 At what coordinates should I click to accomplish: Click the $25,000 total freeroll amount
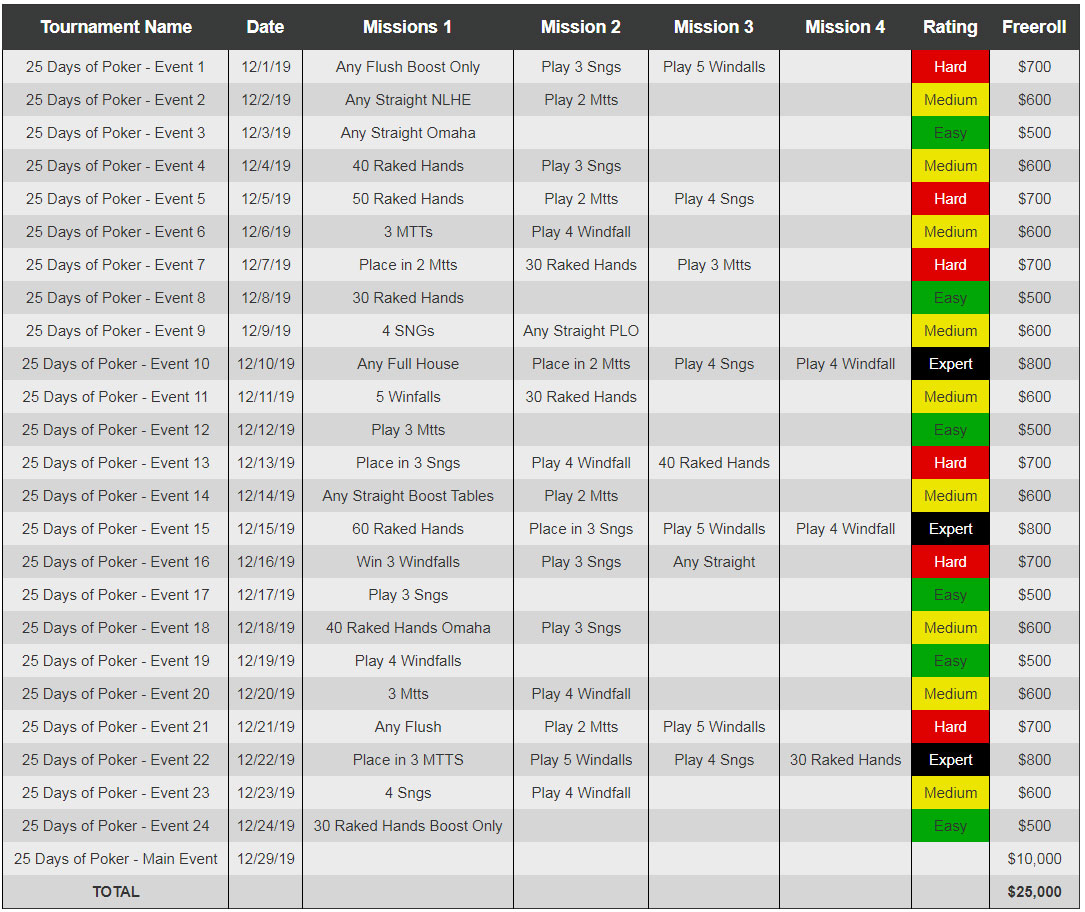tap(1034, 892)
